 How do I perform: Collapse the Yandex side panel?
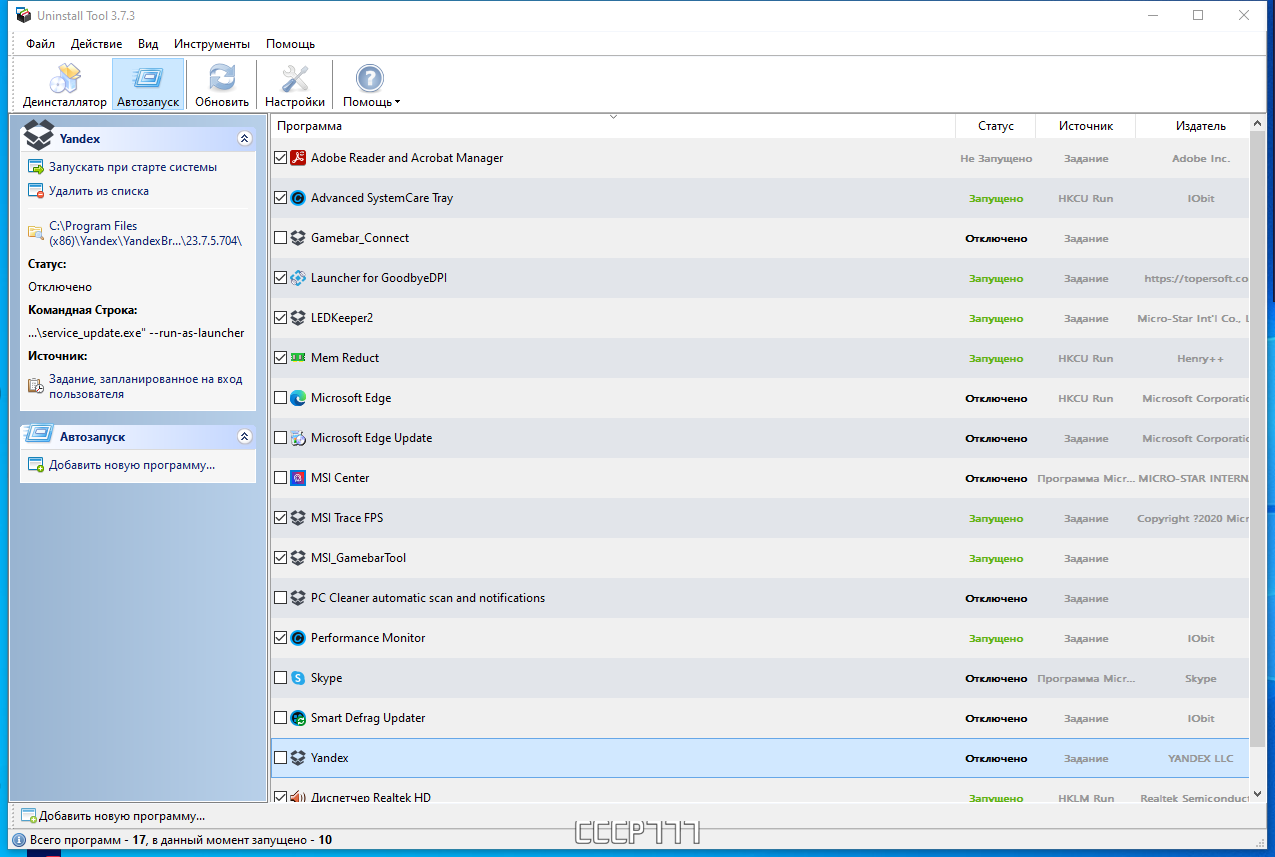(244, 139)
